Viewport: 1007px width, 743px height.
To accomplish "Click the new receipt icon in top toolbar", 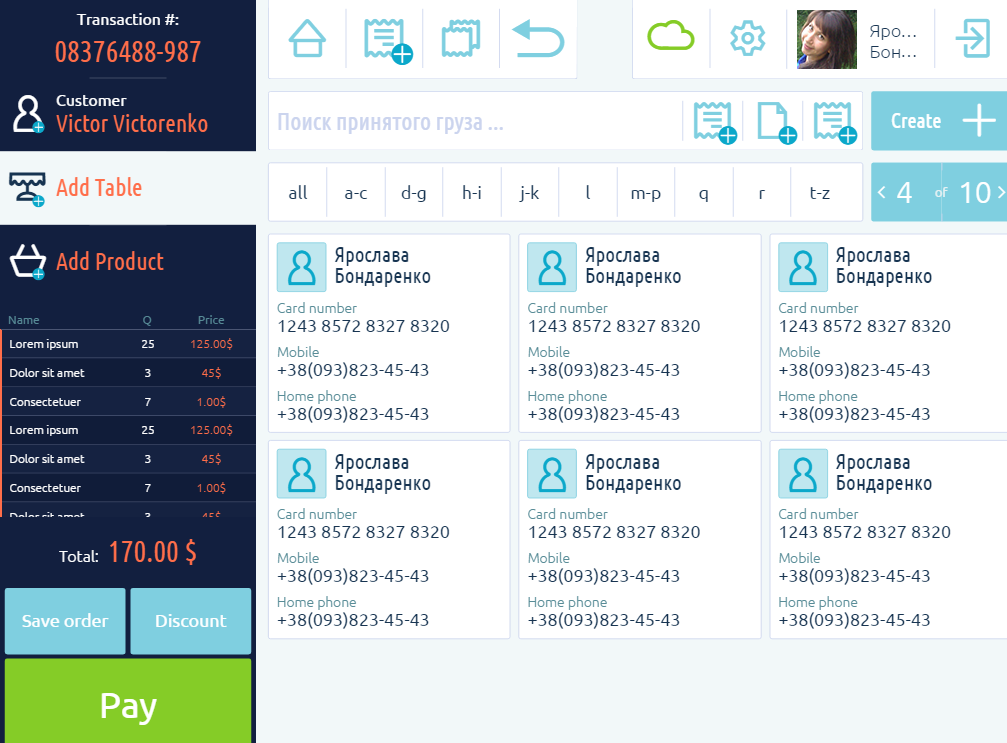I will tap(385, 40).
